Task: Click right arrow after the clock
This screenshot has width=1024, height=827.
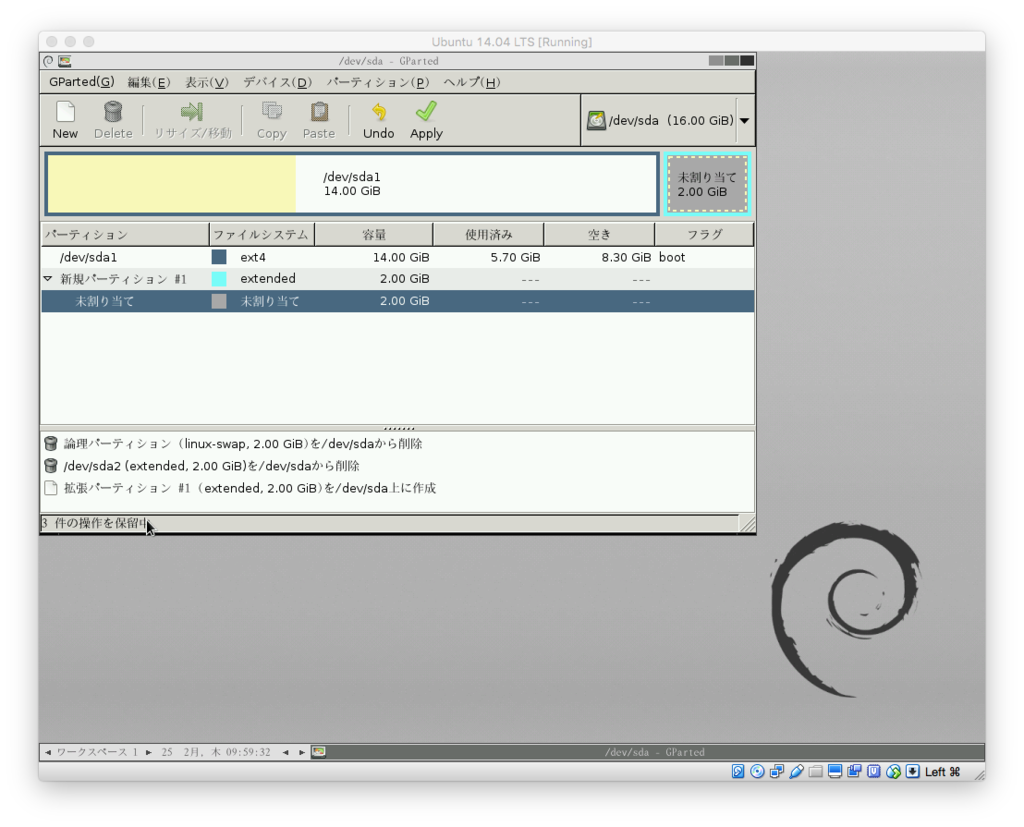Action: (302, 752)
